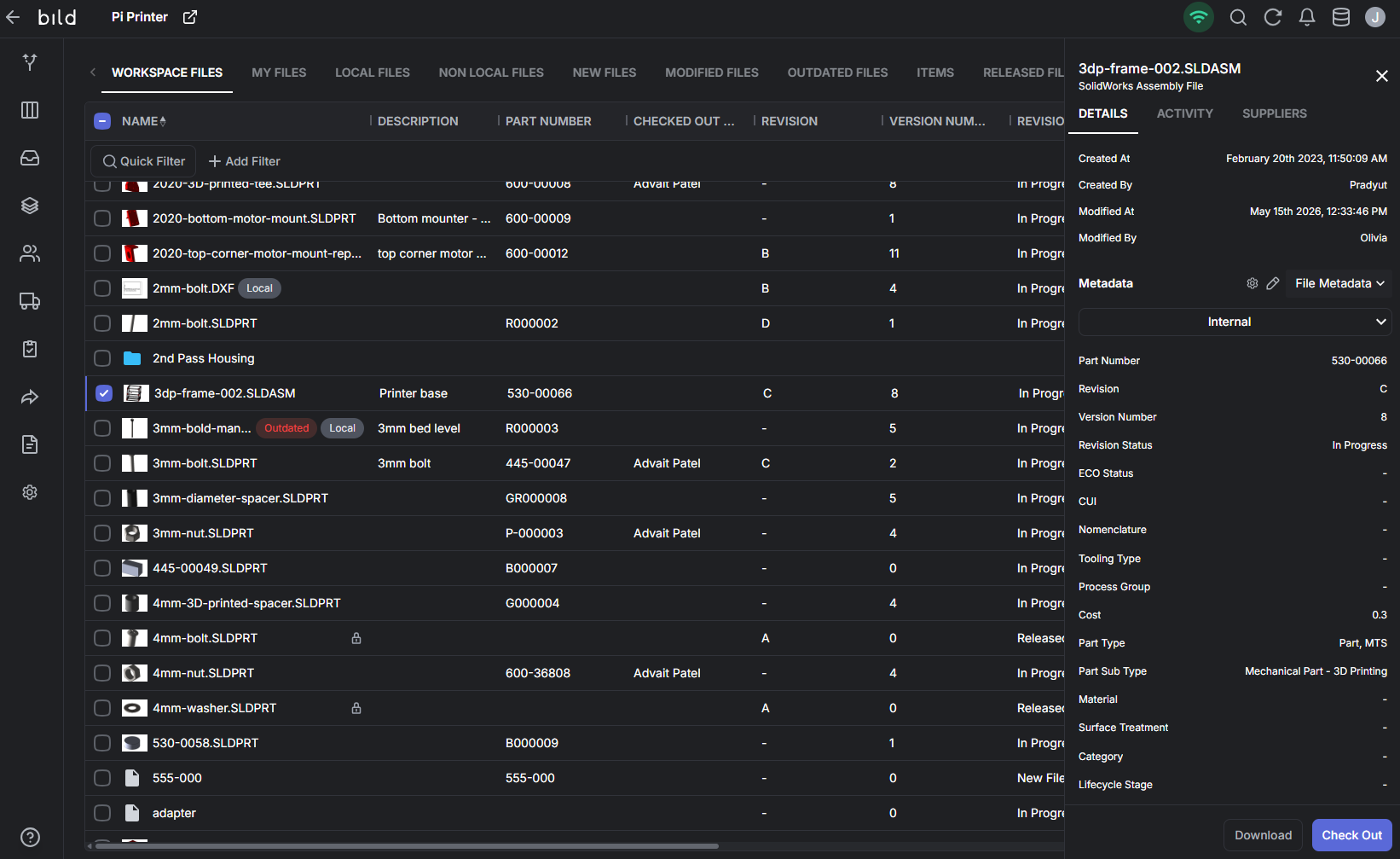Check the 2nd Pass Housing folder checkbox
This screenshot has height=859, width=1400.
click(102, 358)
